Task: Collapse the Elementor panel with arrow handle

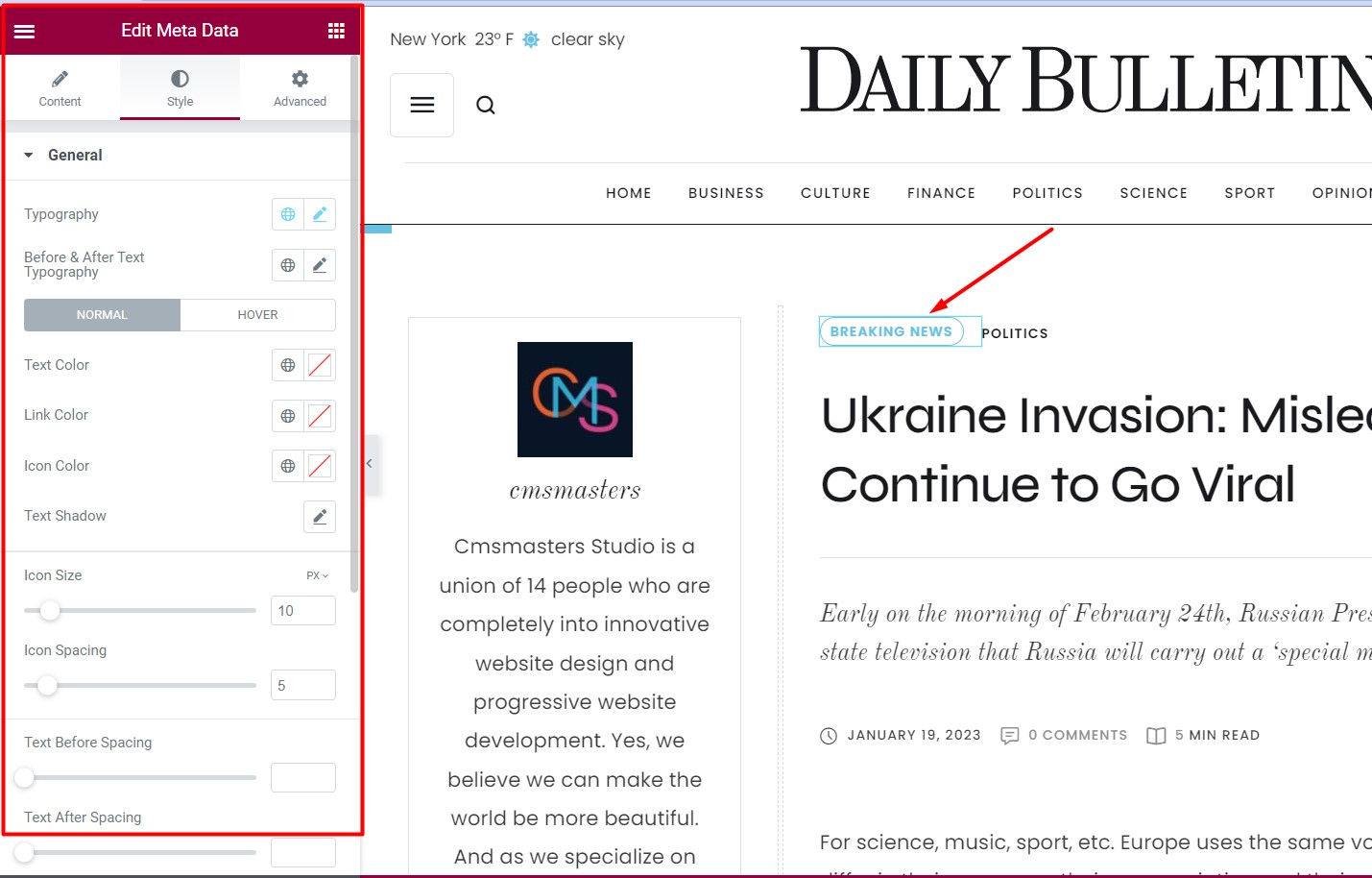Action: (x=370, y=464)
